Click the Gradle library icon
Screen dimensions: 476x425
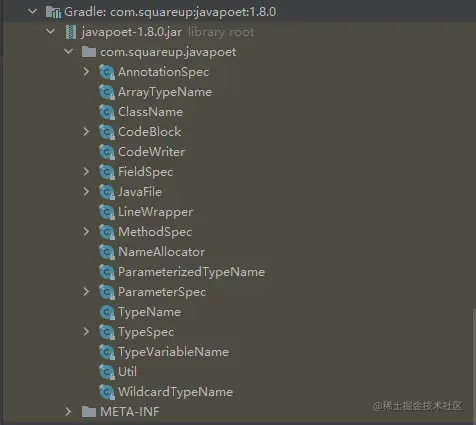click(x=53, y=12)
